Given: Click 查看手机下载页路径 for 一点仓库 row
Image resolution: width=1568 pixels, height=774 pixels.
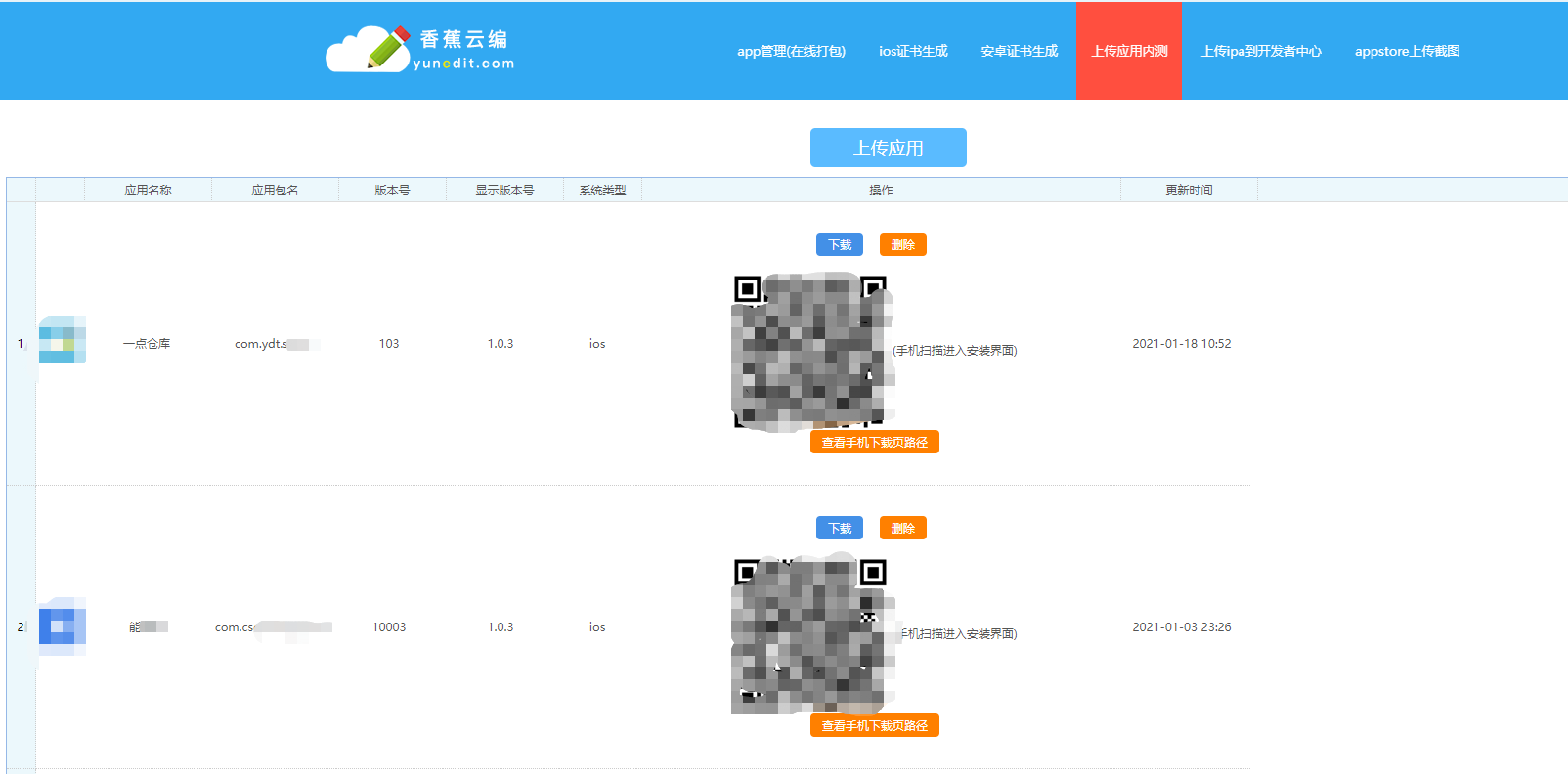Looking at the screenshot, I should tap(875, 442).
